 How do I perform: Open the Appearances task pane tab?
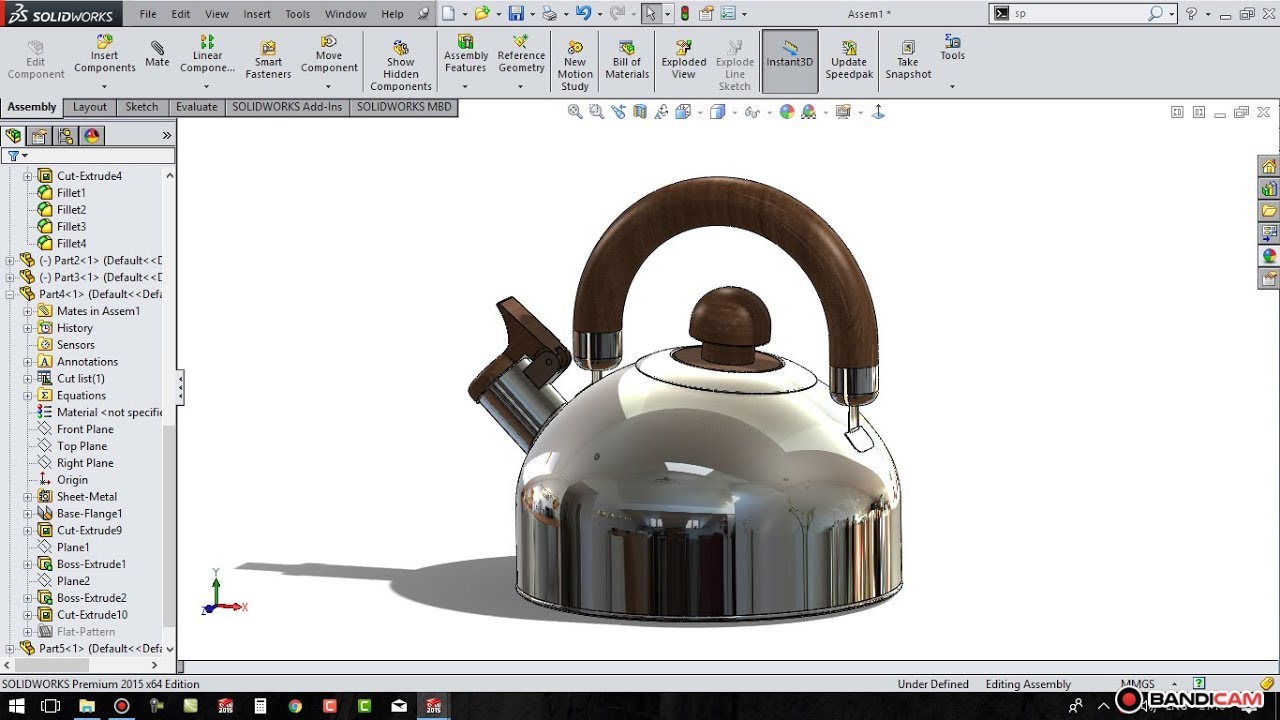point(1269,255)
